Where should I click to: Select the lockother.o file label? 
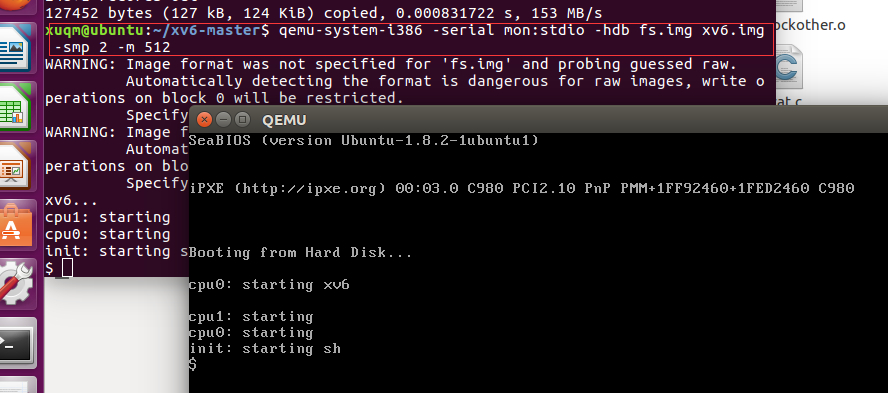click(811, 25)
